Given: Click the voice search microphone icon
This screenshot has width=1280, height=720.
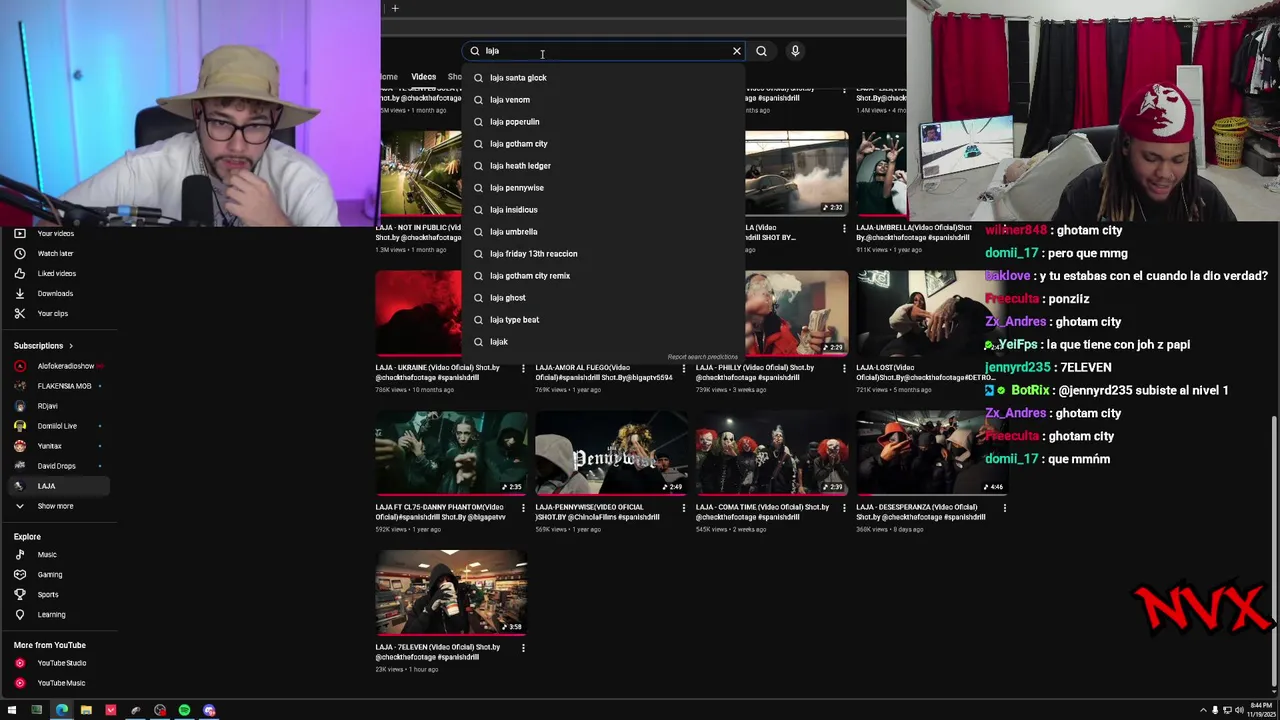Looking at the screenshot, I should click(x=795, y=51).
